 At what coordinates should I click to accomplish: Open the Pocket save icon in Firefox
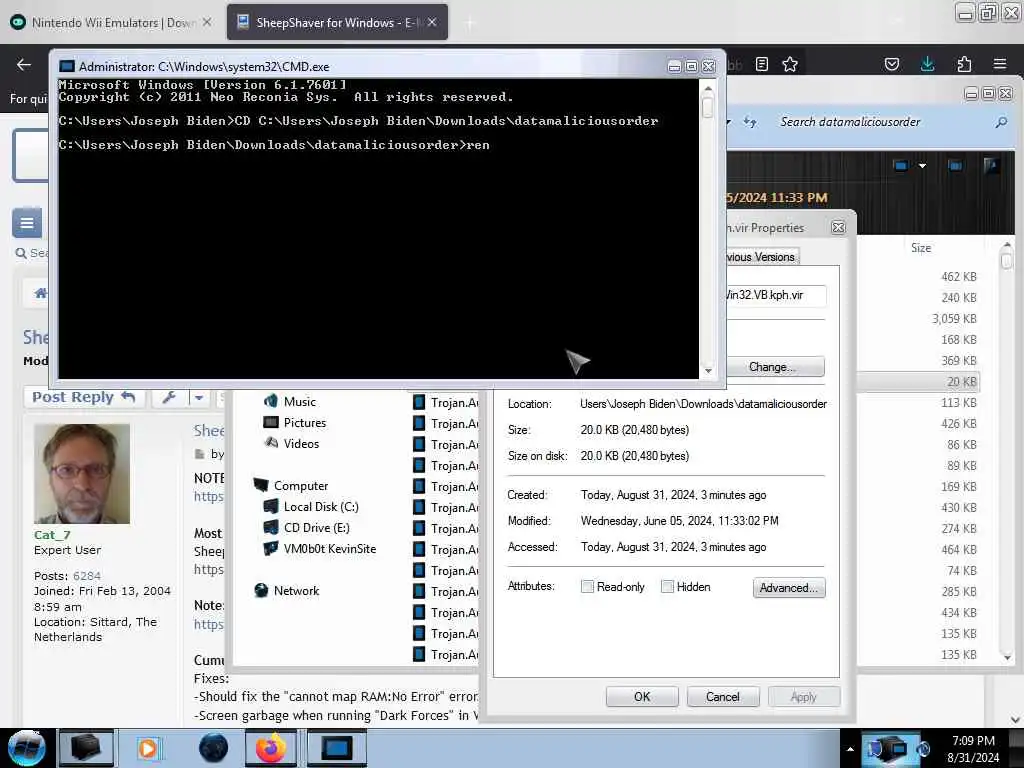(x=891, y=64)
